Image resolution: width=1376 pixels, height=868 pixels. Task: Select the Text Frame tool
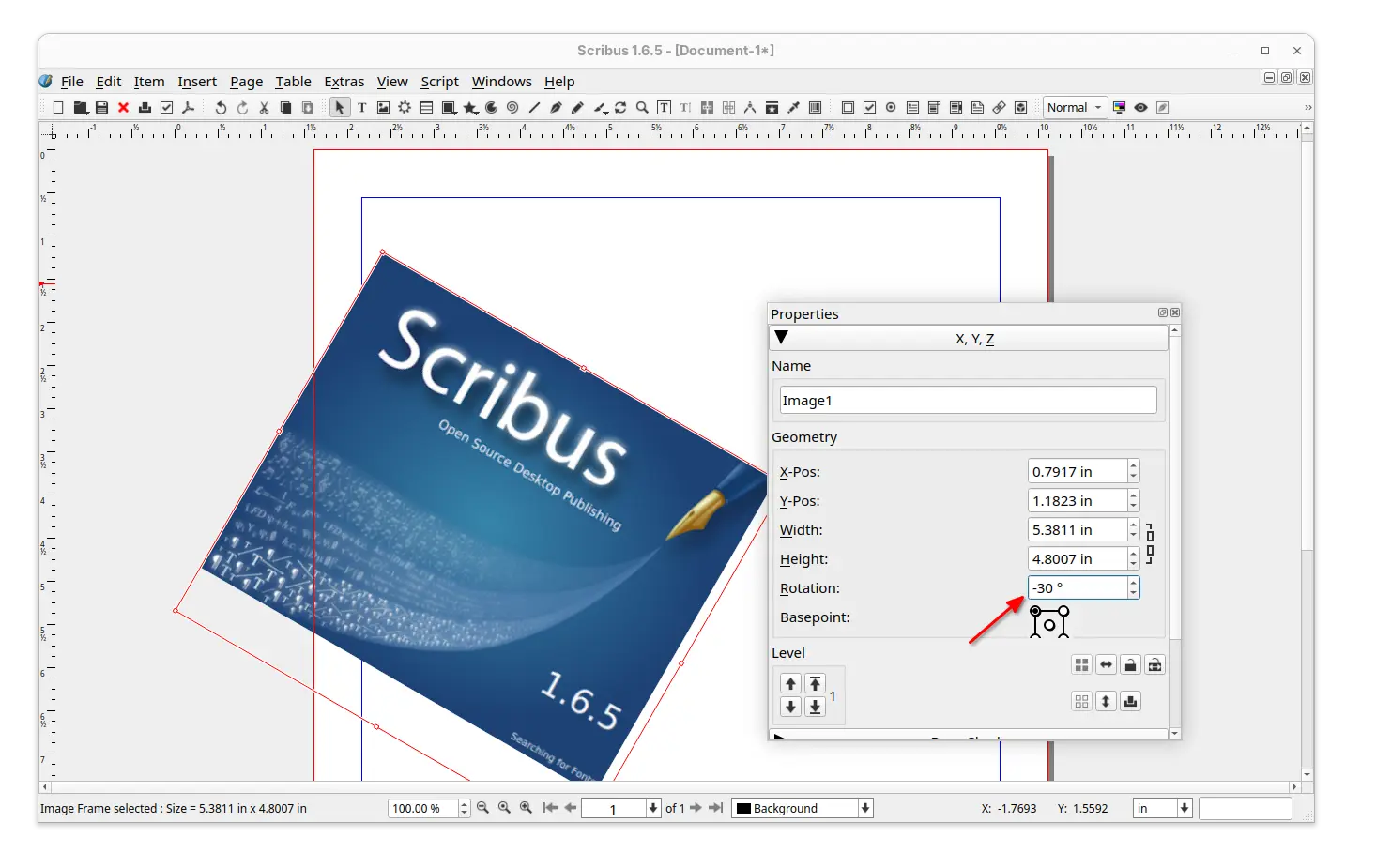point(361,108)
